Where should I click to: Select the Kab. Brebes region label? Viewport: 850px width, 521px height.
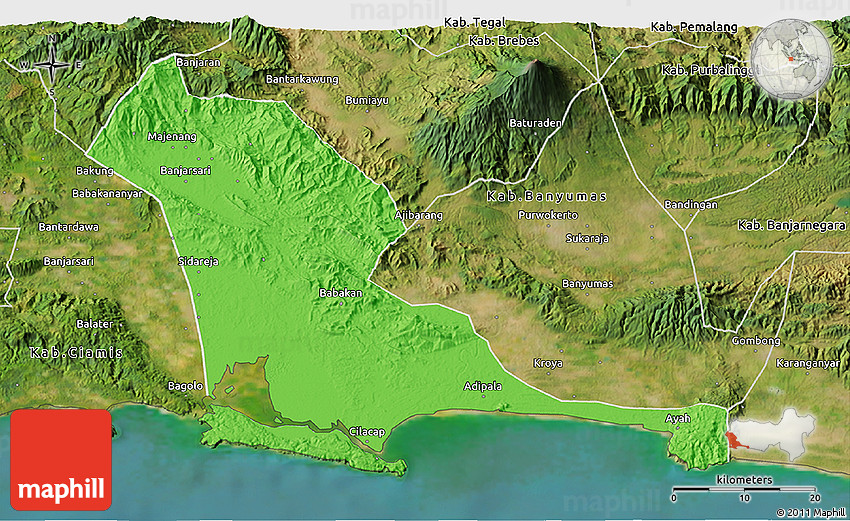[504, 41]
